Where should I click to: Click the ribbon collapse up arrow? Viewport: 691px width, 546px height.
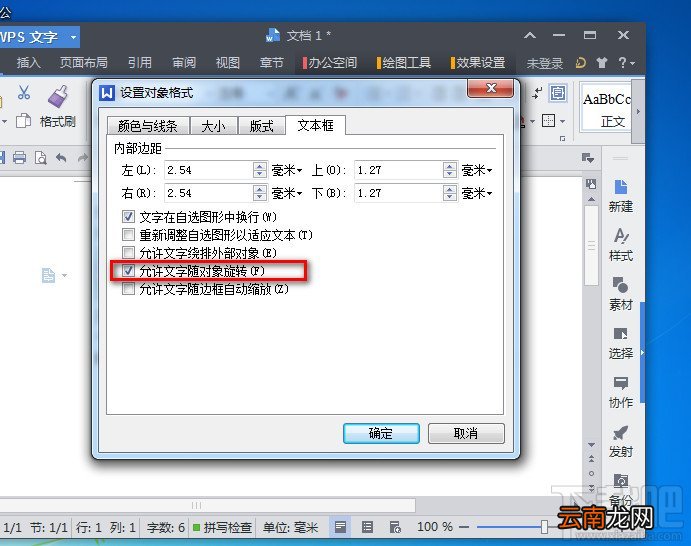coord(530,35)
